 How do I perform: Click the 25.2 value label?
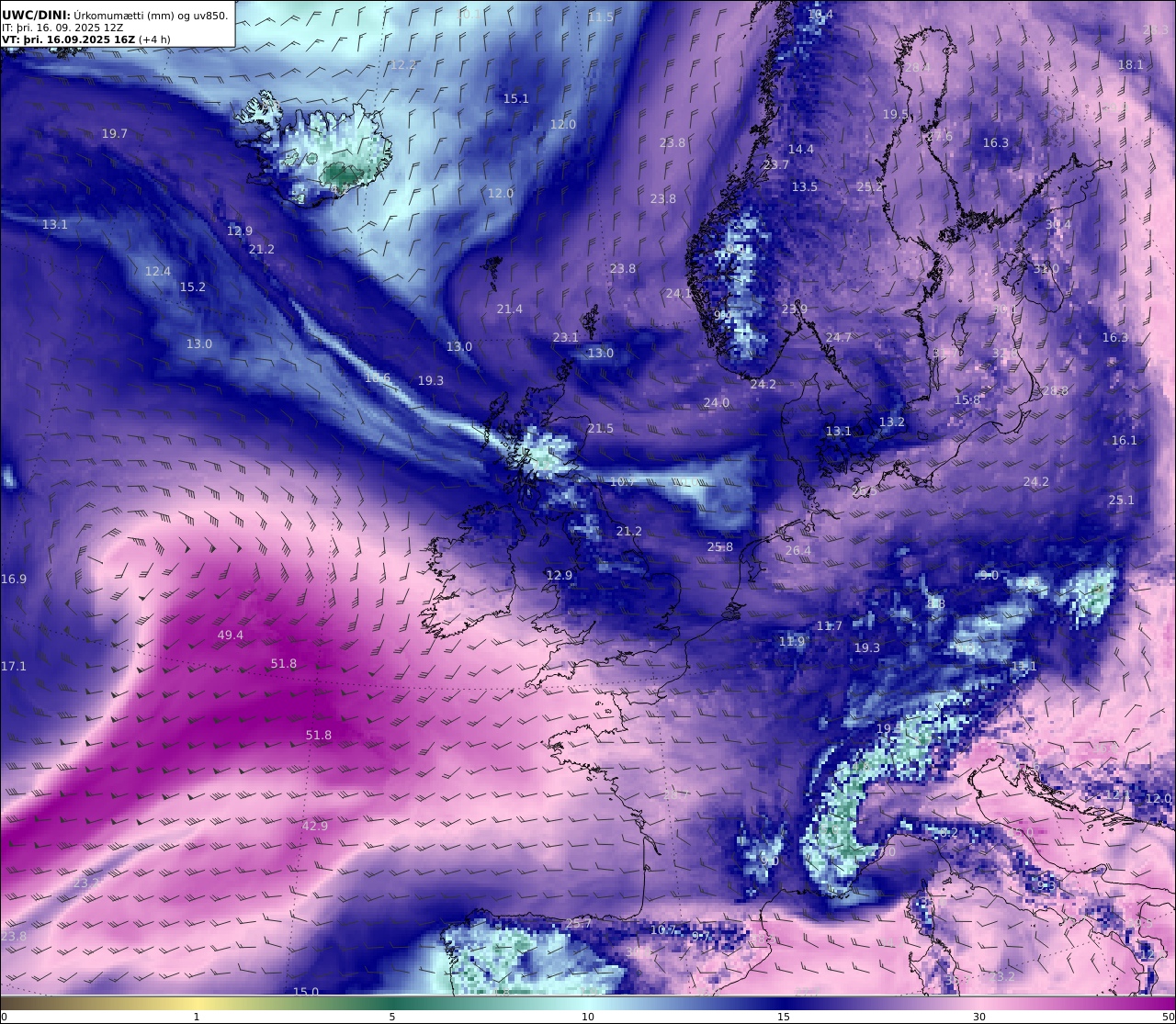pyautogui.click(x=869, y=186)
